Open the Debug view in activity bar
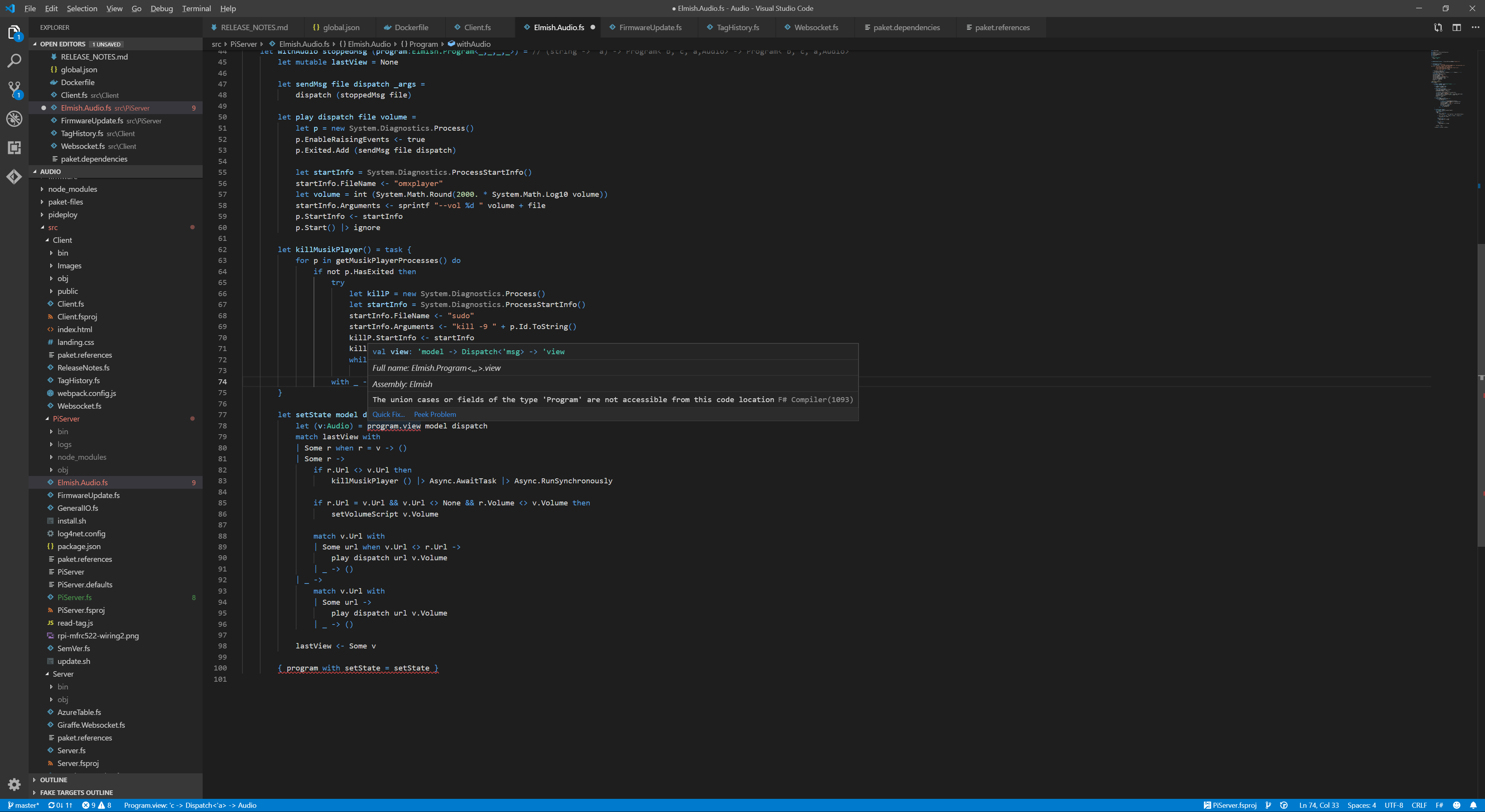The width and height of the screenshot is (1485, 812). (14, 119)
